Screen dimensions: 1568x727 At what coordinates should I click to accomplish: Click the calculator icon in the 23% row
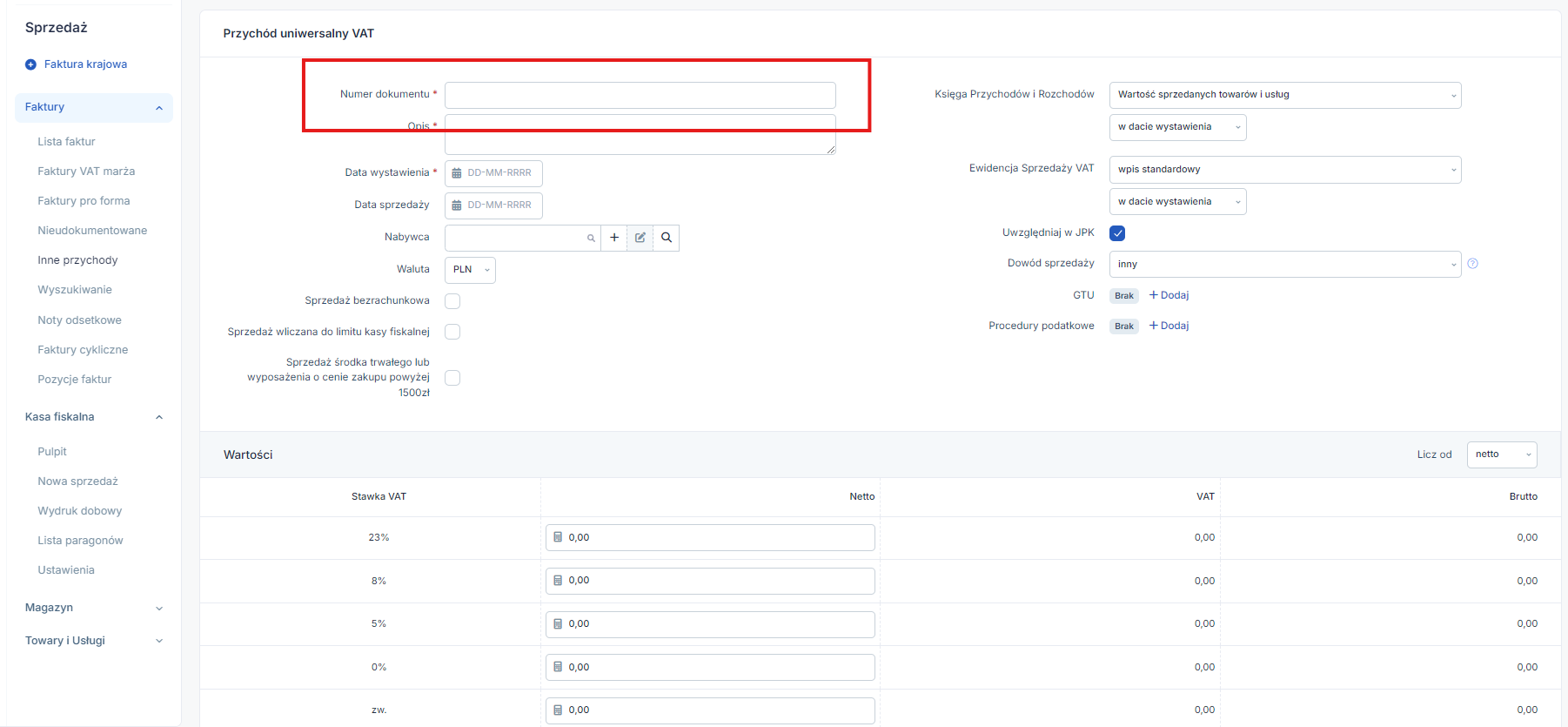pos(559,537)
